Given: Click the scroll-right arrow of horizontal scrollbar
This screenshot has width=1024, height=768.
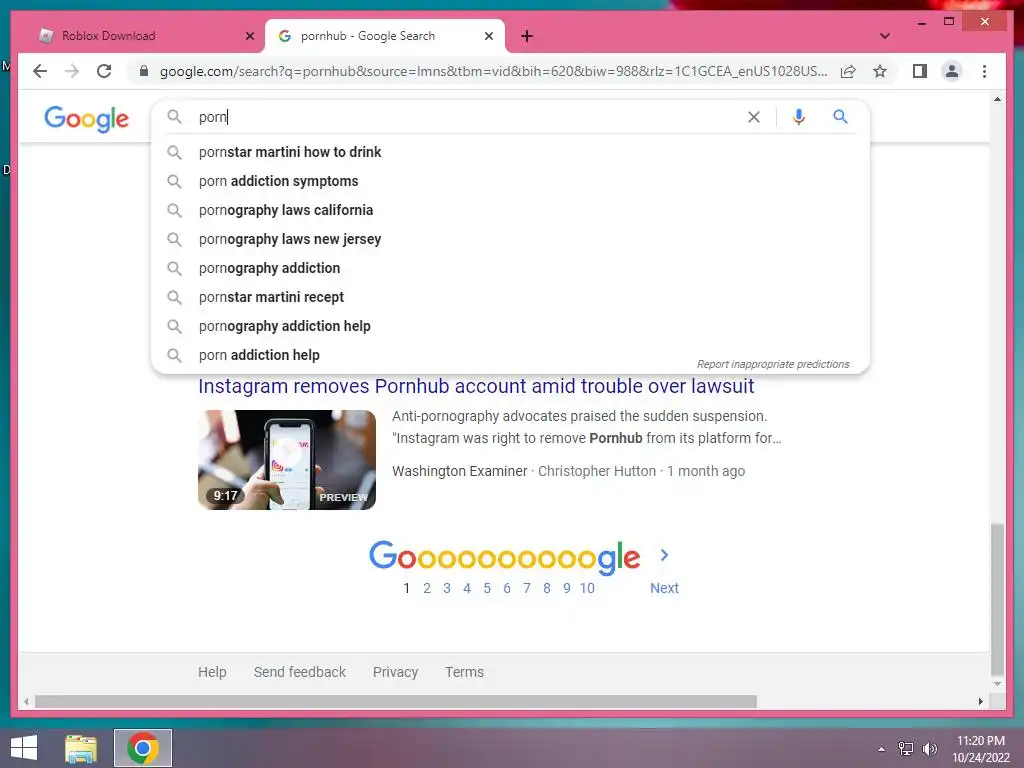Looking at the screenshot, I should click(x=980, y=701).
